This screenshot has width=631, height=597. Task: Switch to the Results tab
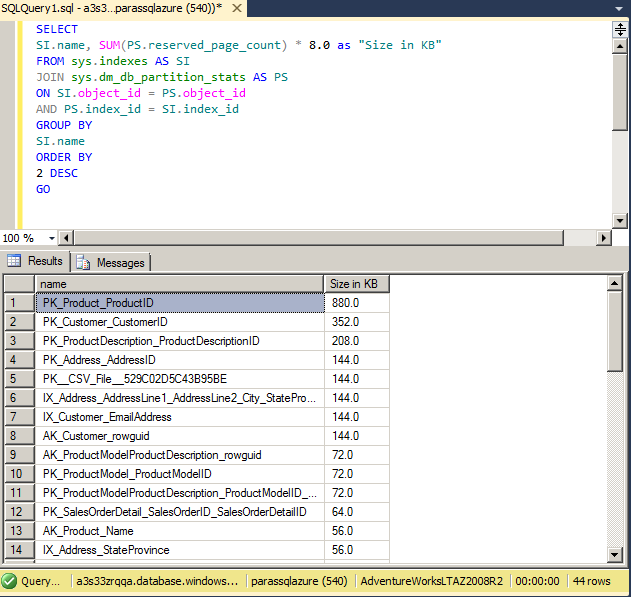pyautogui.click(x=35, y=261)
